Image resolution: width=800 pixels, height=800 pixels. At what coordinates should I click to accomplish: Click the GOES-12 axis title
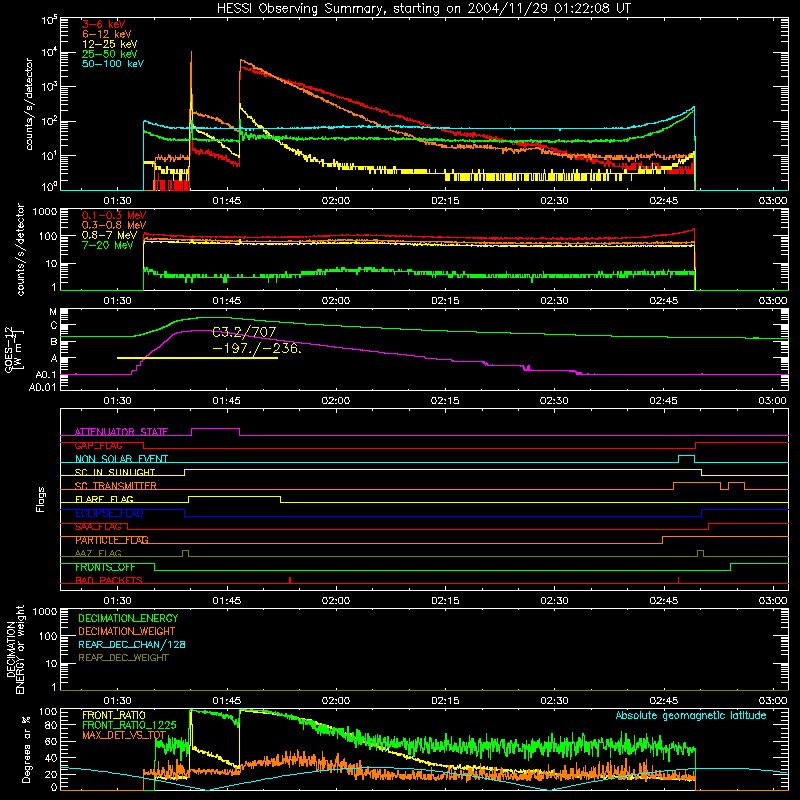(14, 349)
